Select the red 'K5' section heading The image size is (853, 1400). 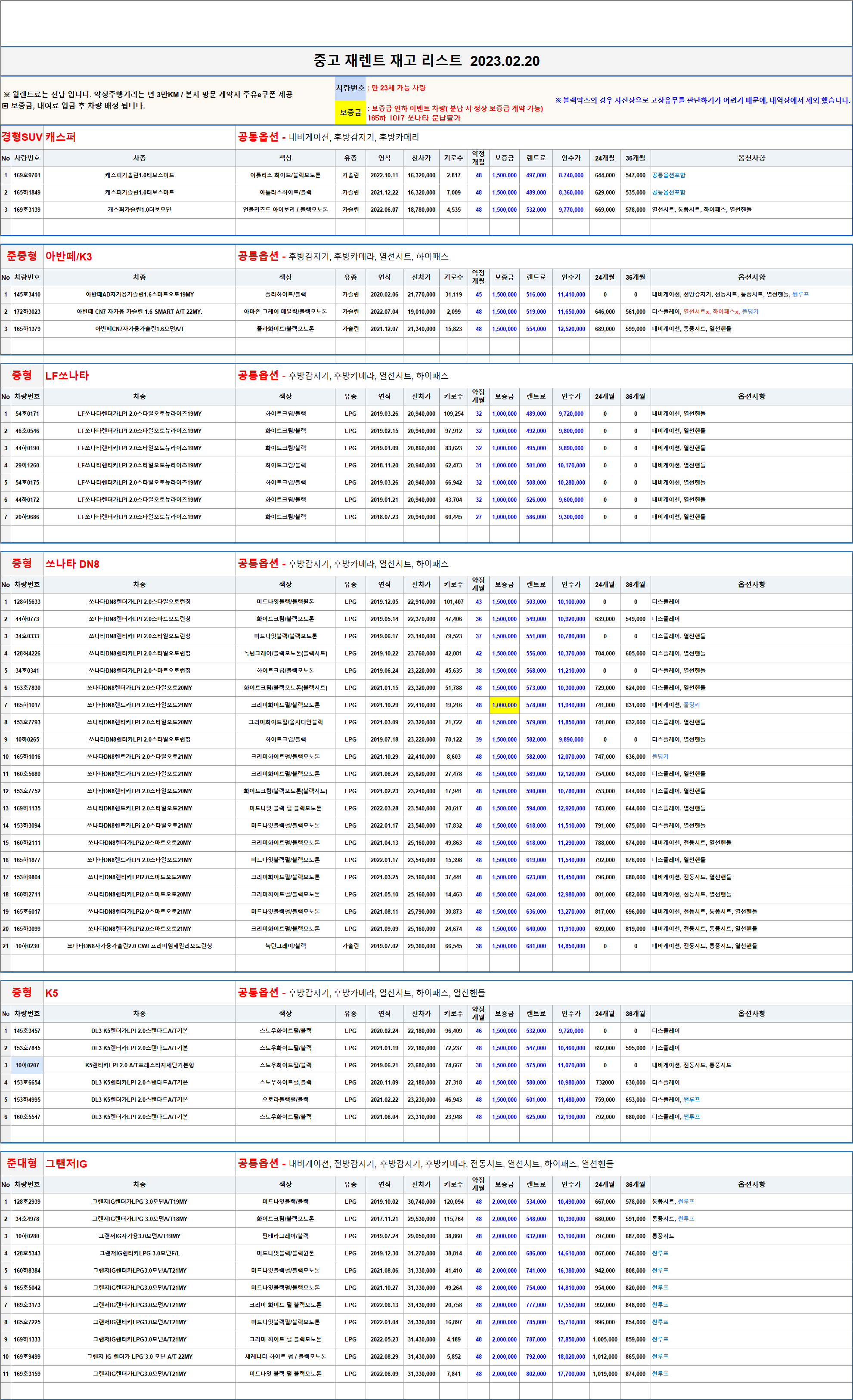click(52, 993)
